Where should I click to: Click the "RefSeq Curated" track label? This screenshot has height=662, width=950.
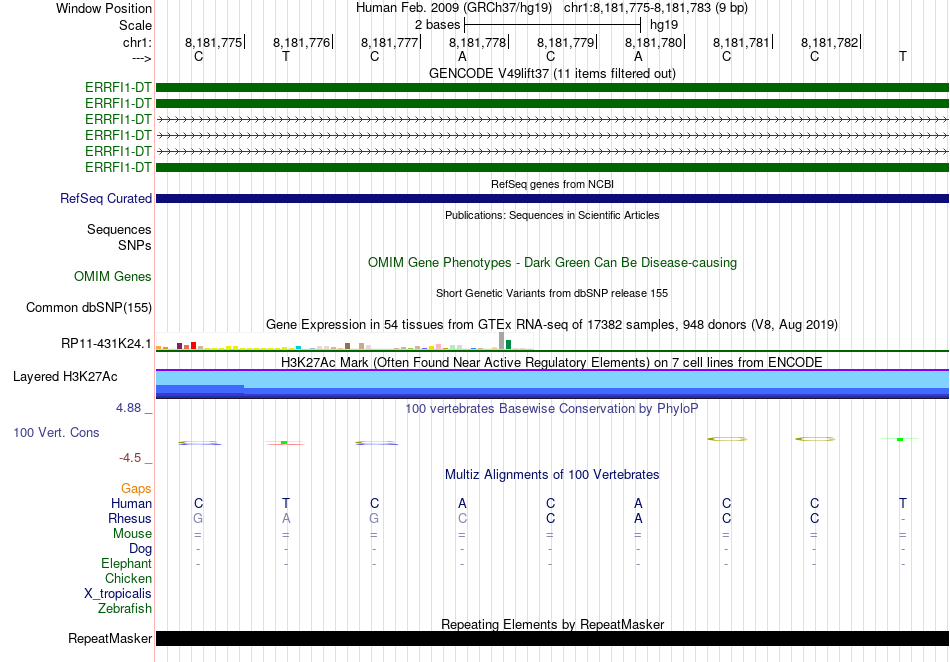pyautogui.click(x=106, y=199)
